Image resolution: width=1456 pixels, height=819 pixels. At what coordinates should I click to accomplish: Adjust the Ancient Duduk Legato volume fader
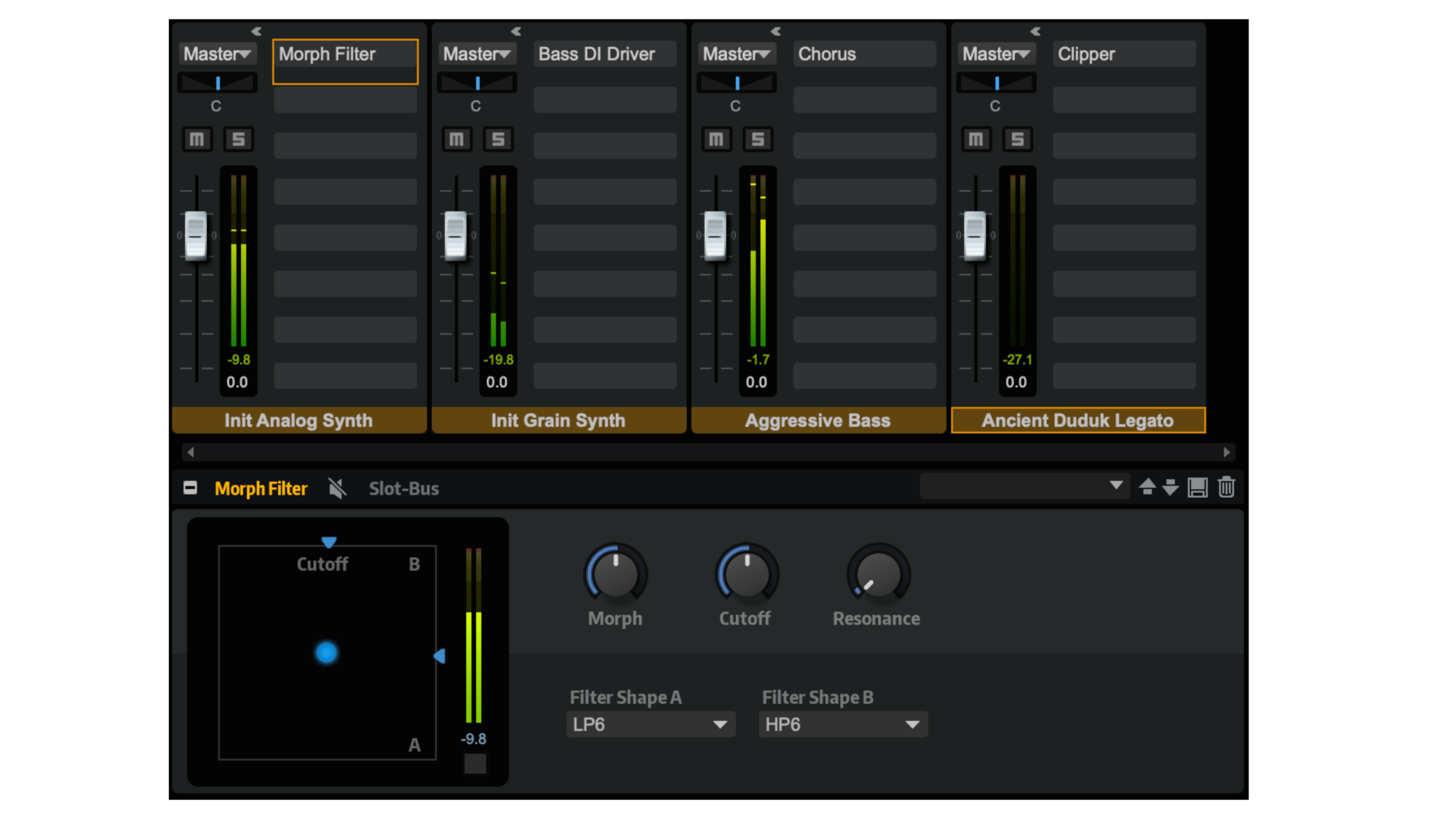click(x=975, y=237)
